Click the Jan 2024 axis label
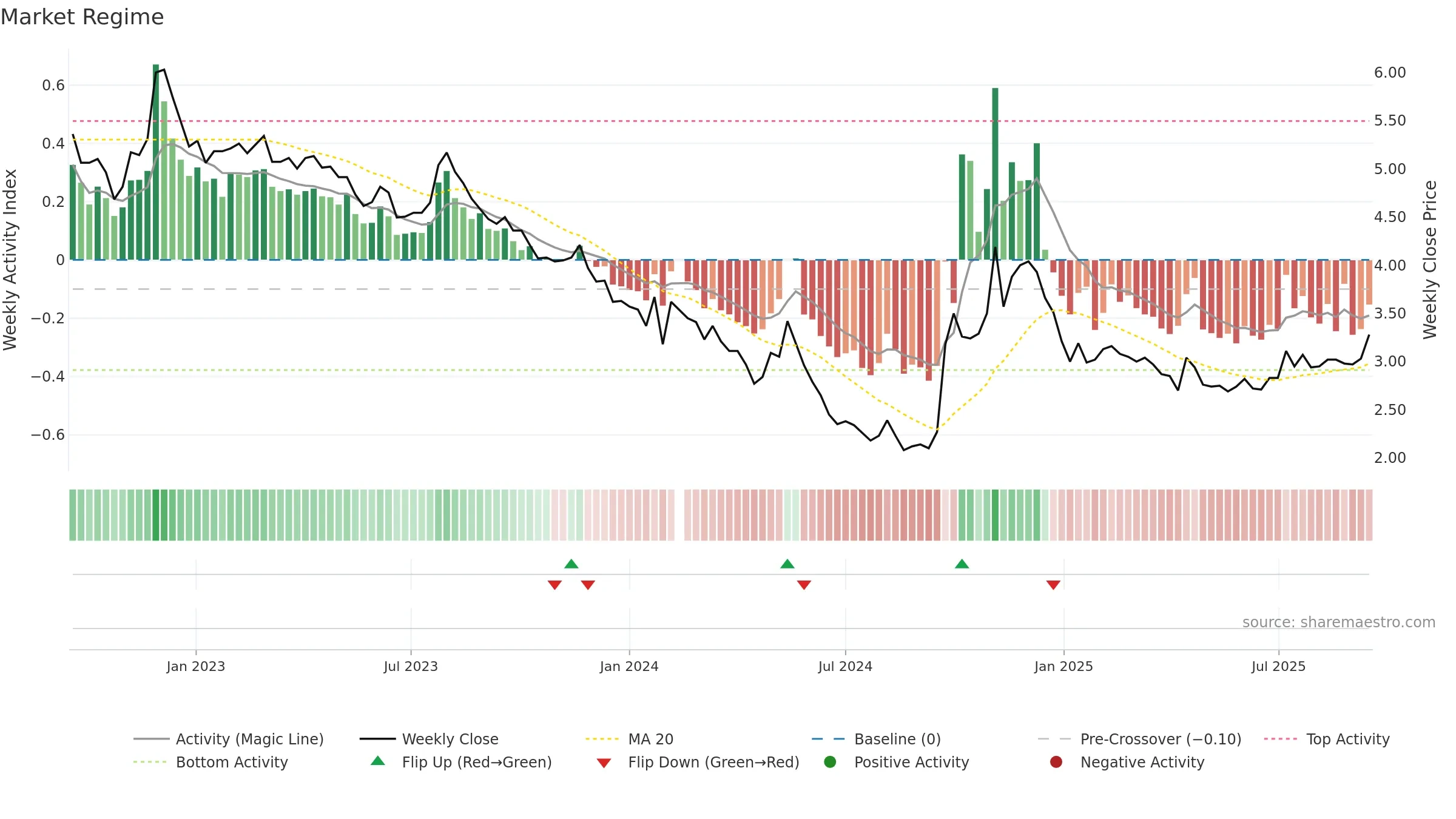 point(629,667)
